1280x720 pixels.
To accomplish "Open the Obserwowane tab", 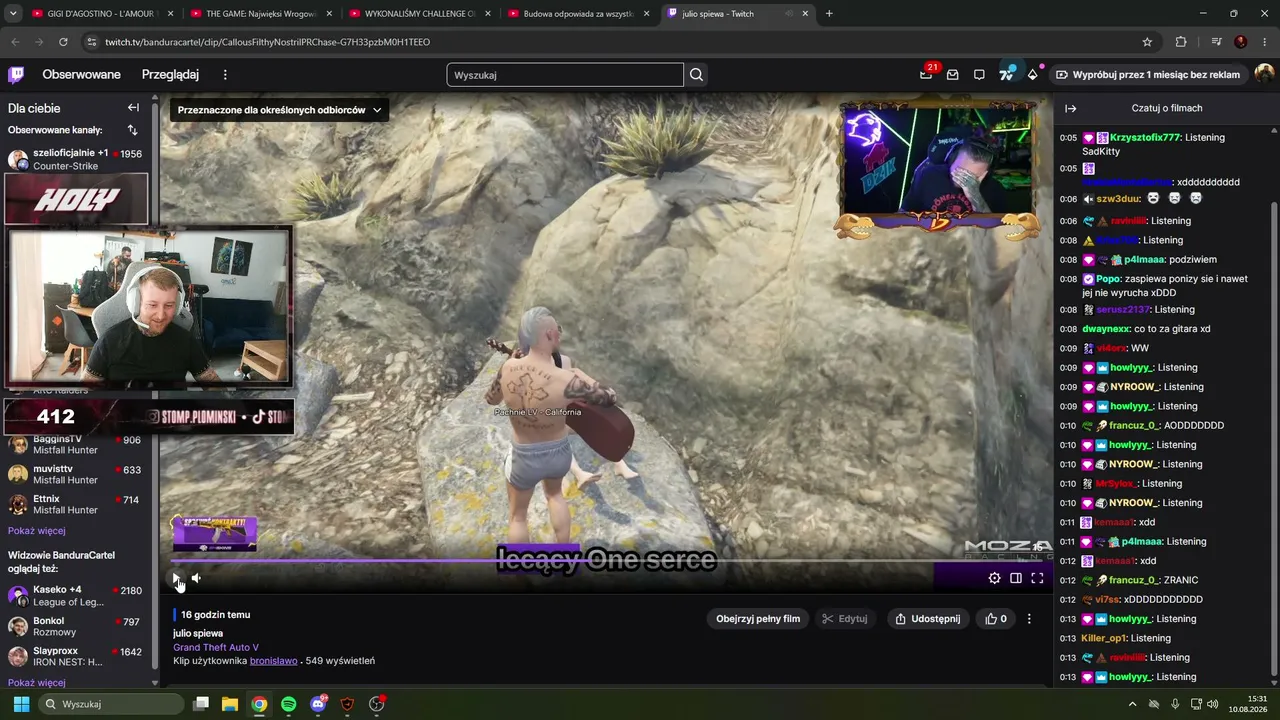I will pos(81,75).
